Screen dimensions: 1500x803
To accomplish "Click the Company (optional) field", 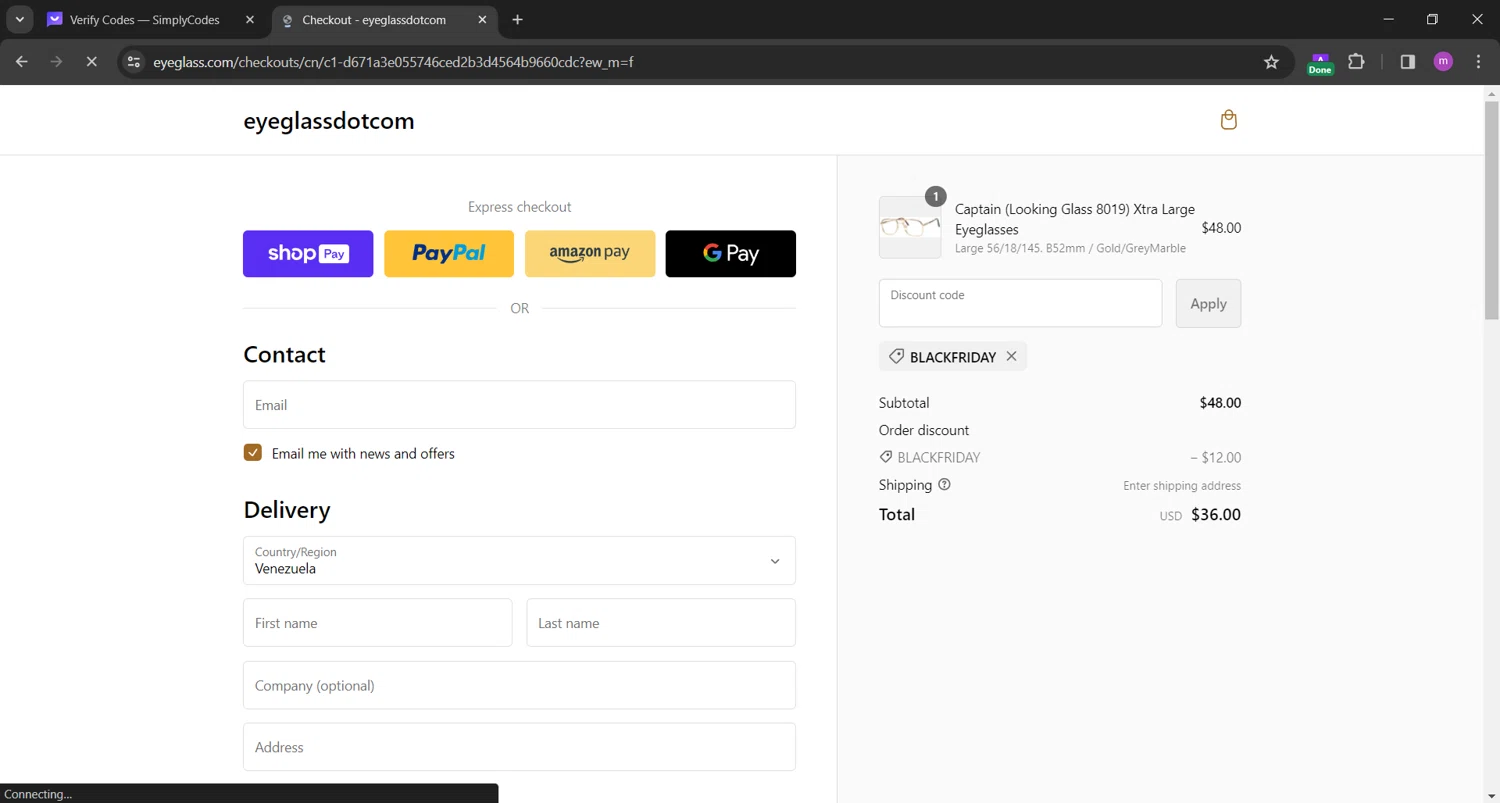I will tap(519, 685).
